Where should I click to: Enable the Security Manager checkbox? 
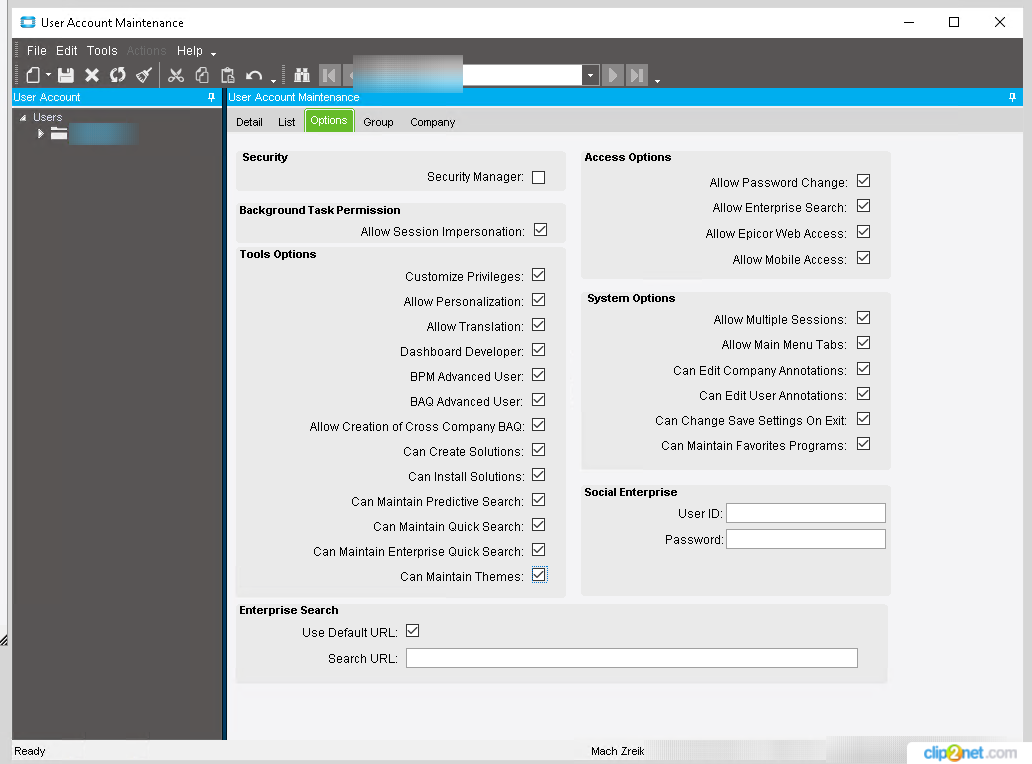tap(538, 178)
